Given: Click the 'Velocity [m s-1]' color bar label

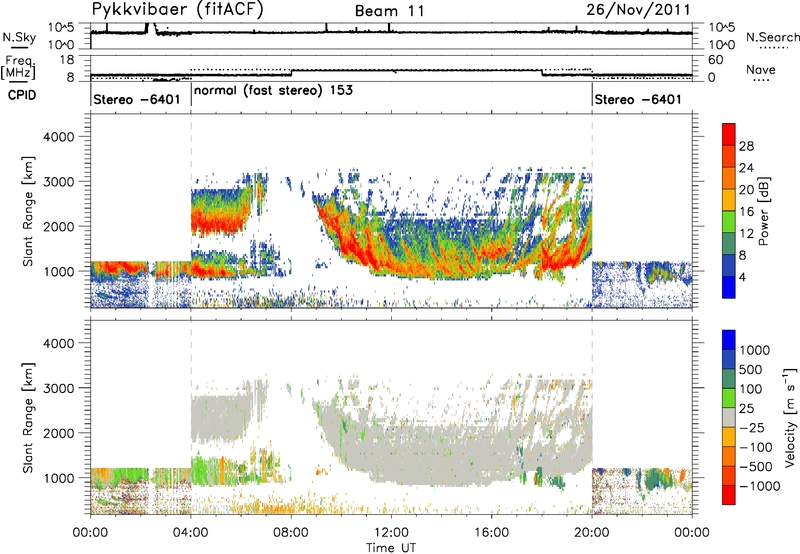Looking at the screenshot, I should point(790,417).
